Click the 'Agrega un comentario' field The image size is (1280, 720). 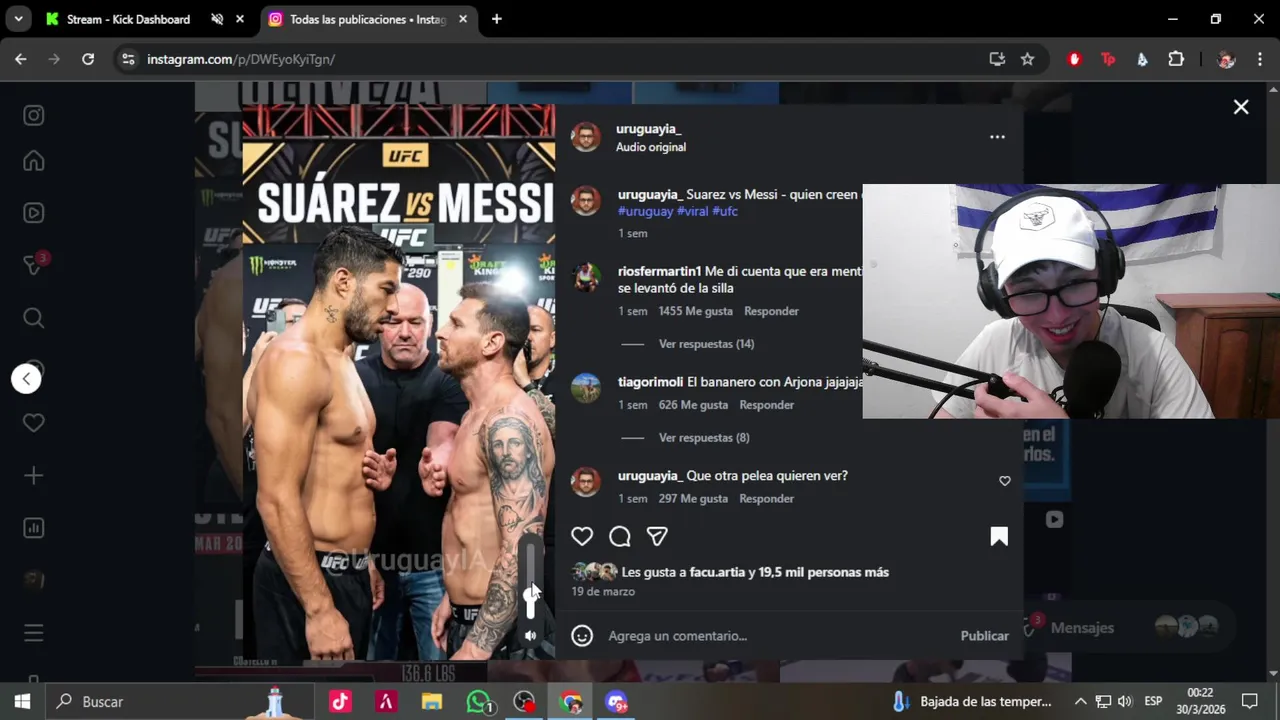click(778, 636)
